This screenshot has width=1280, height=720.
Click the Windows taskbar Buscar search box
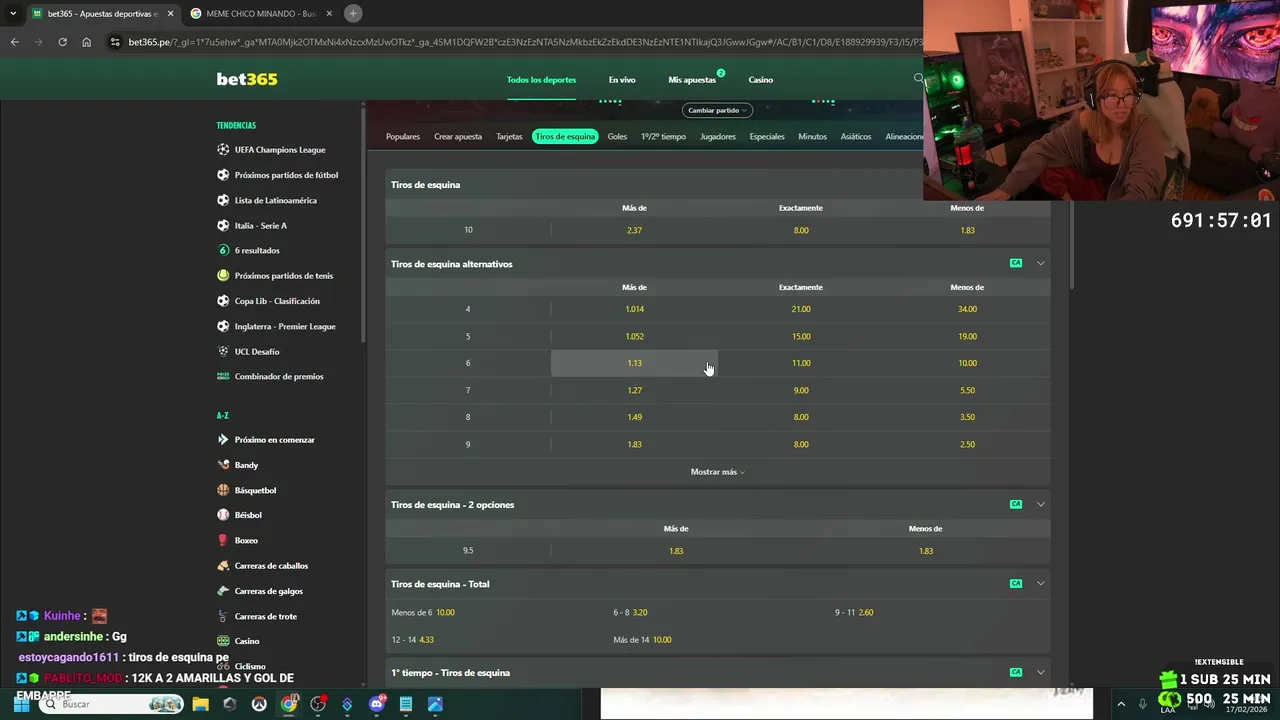[x=112, y=704]
